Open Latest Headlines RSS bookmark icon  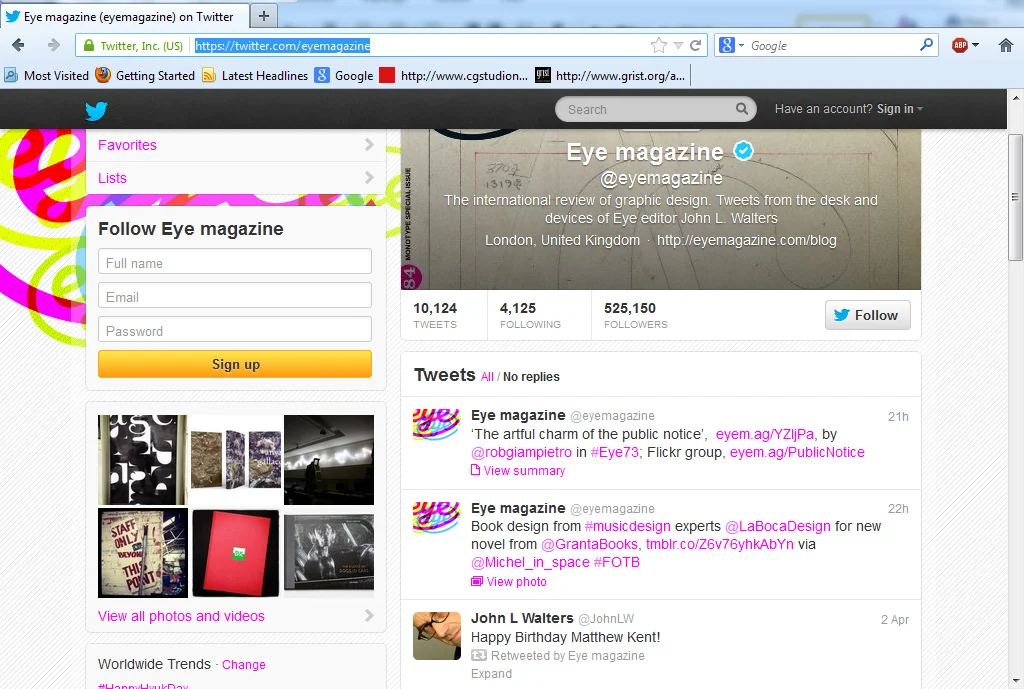[x=209, y=75]
